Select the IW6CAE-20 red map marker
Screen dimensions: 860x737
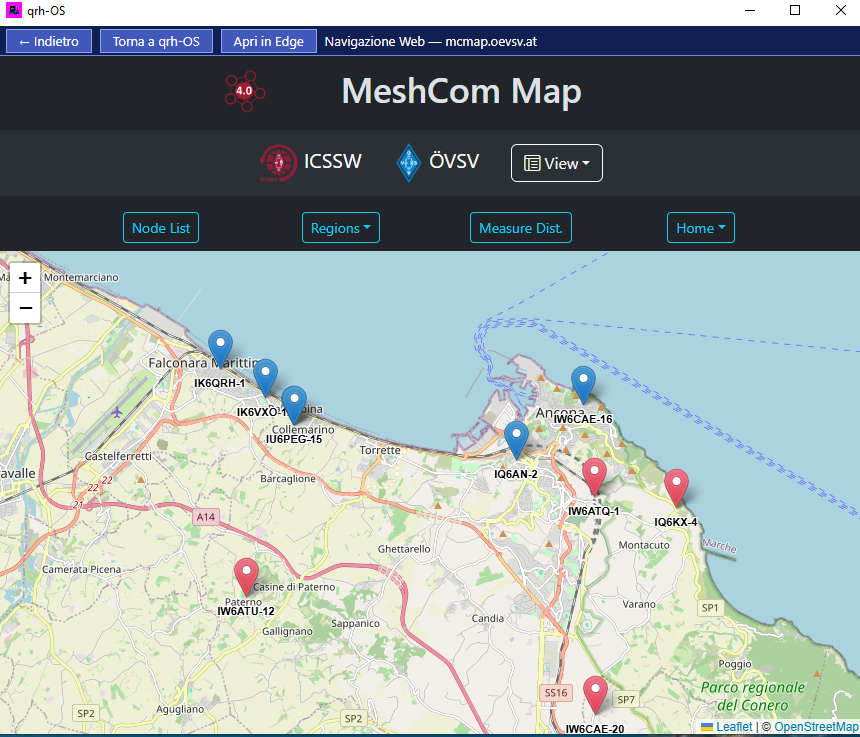596,694
